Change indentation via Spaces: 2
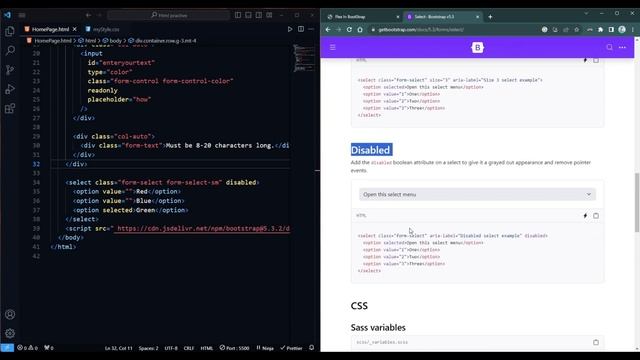The image size is (640, 360). (149, 348)
